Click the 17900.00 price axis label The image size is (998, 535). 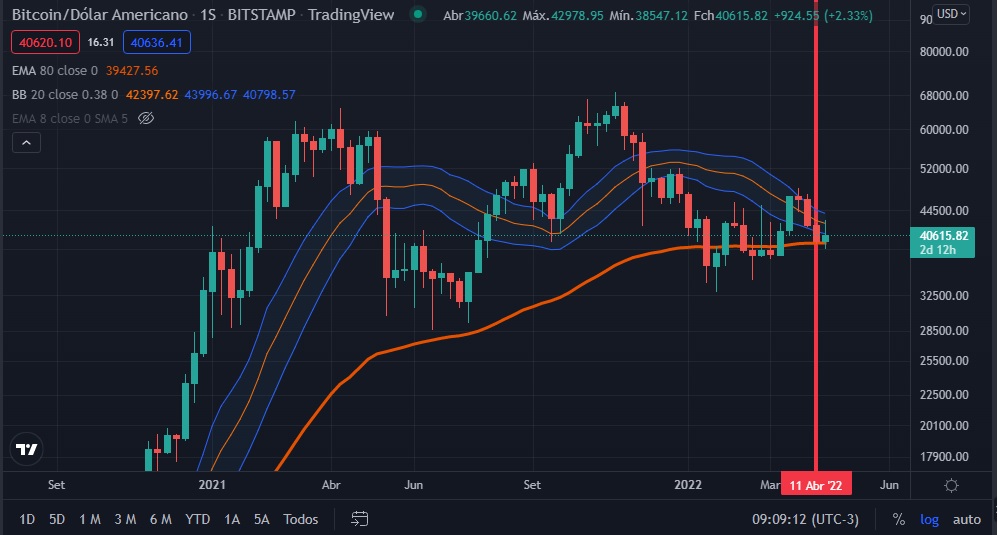[944, 457]
